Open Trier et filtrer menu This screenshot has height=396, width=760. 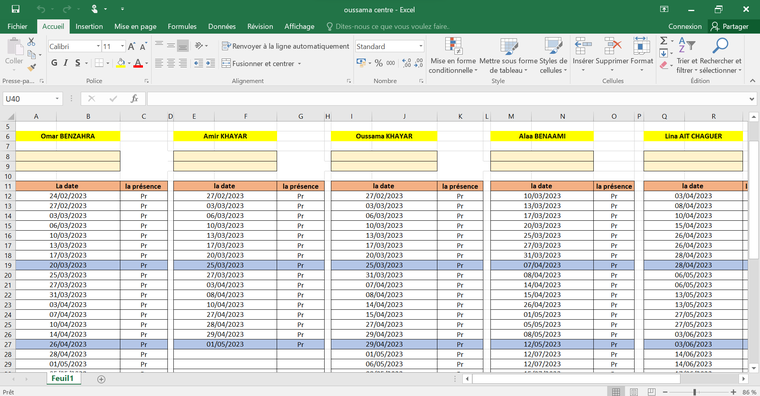click(687, 55)
